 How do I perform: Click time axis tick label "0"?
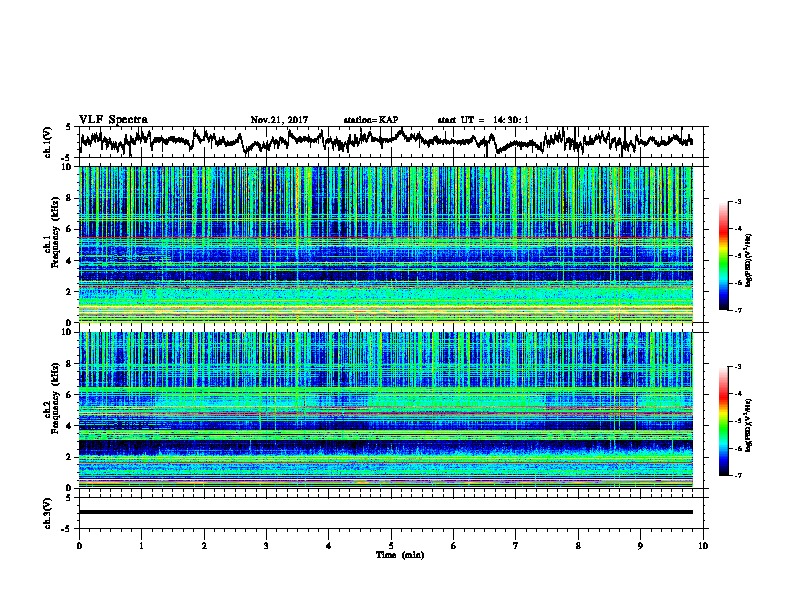click(79, 546)
